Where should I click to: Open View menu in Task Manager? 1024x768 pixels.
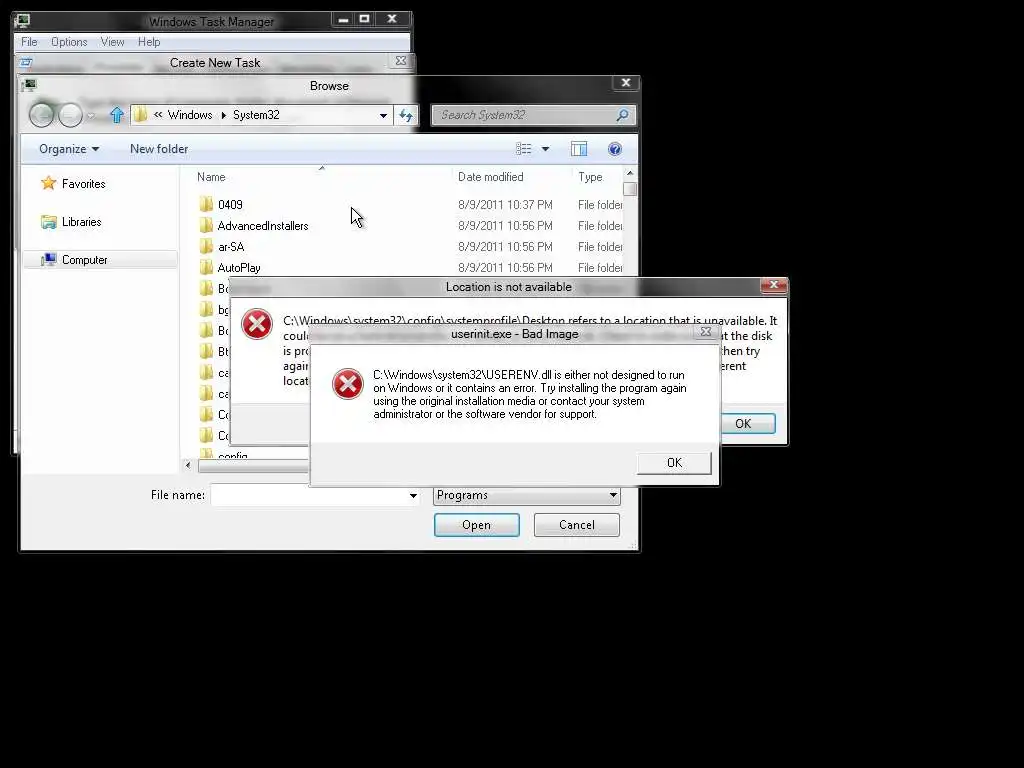pos(112,42)
